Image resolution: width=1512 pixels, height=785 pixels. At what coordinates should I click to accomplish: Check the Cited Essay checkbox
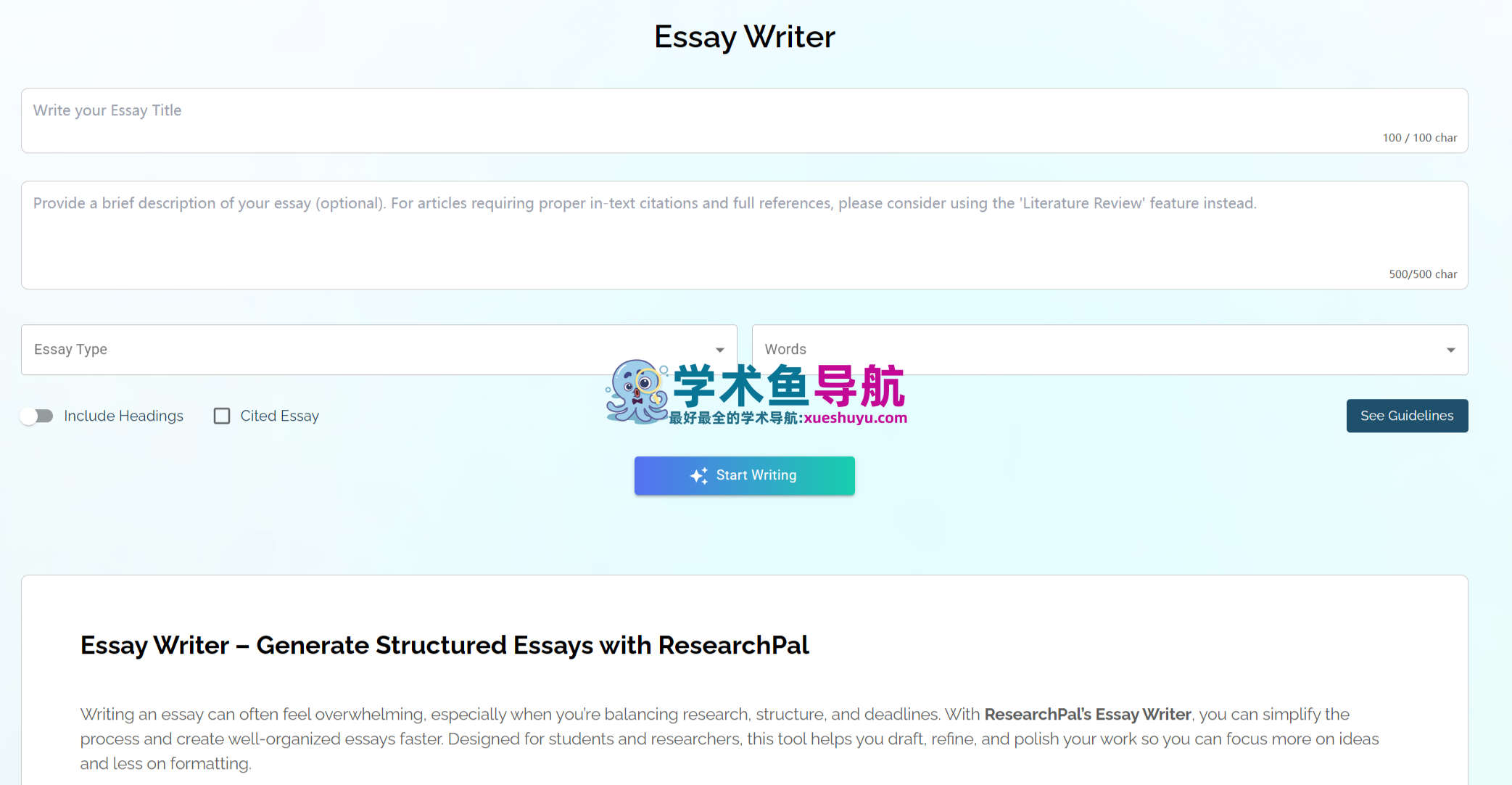point(222,416)
